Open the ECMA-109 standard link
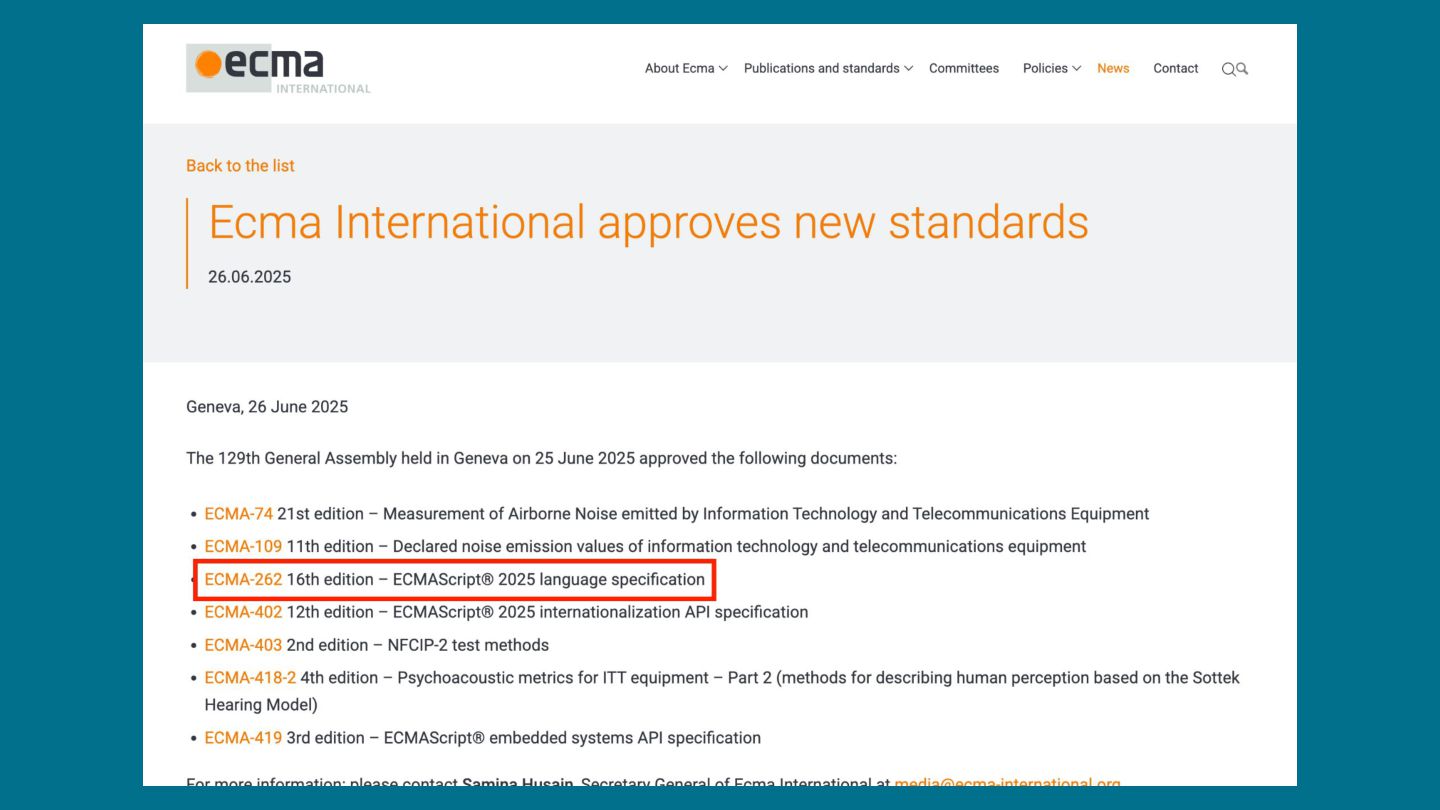This screenshot has width=1440, height=810. coord(243,547)
